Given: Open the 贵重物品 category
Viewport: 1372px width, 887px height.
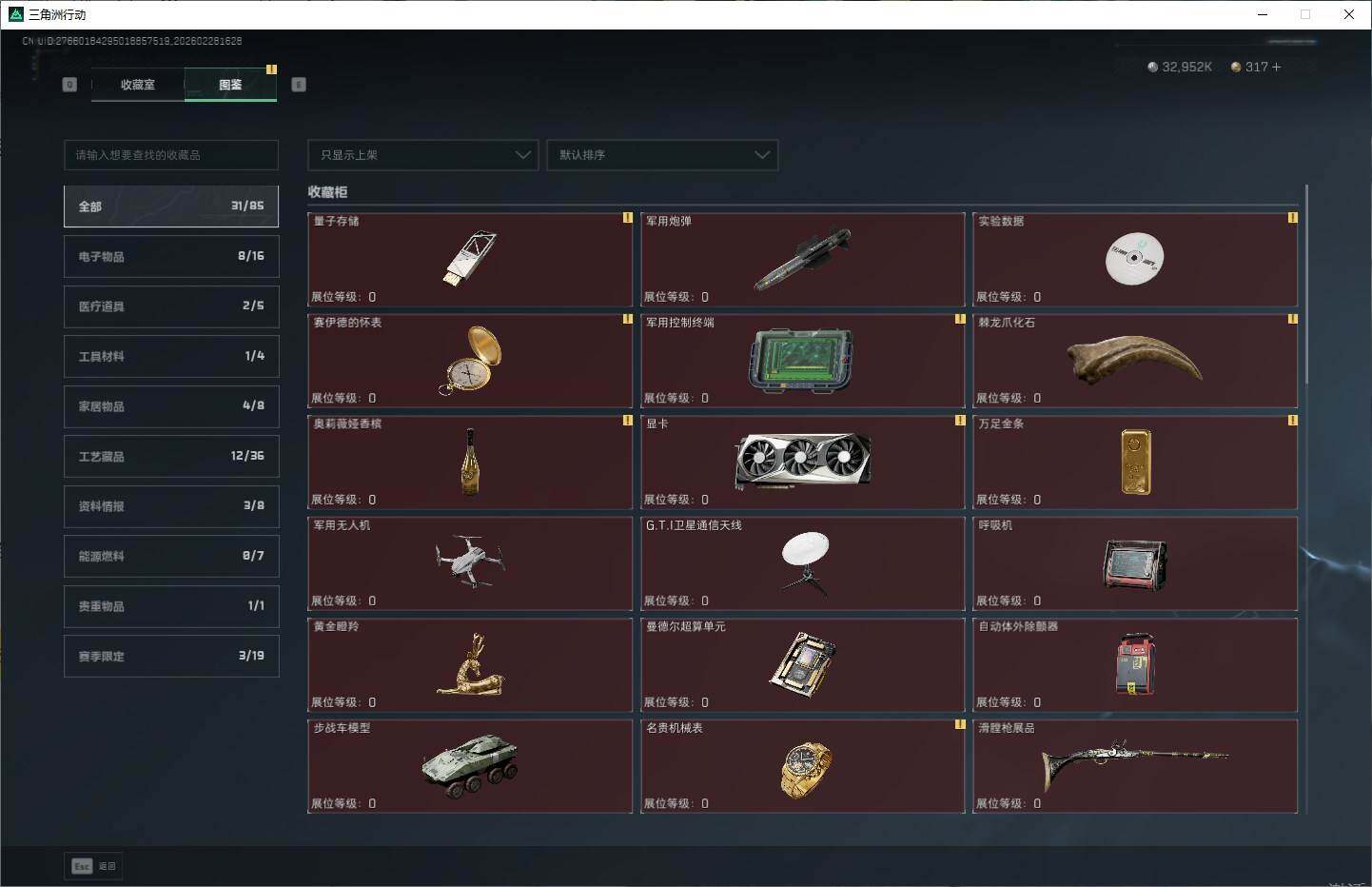Looking at the screenshot, I should point(171,606).
